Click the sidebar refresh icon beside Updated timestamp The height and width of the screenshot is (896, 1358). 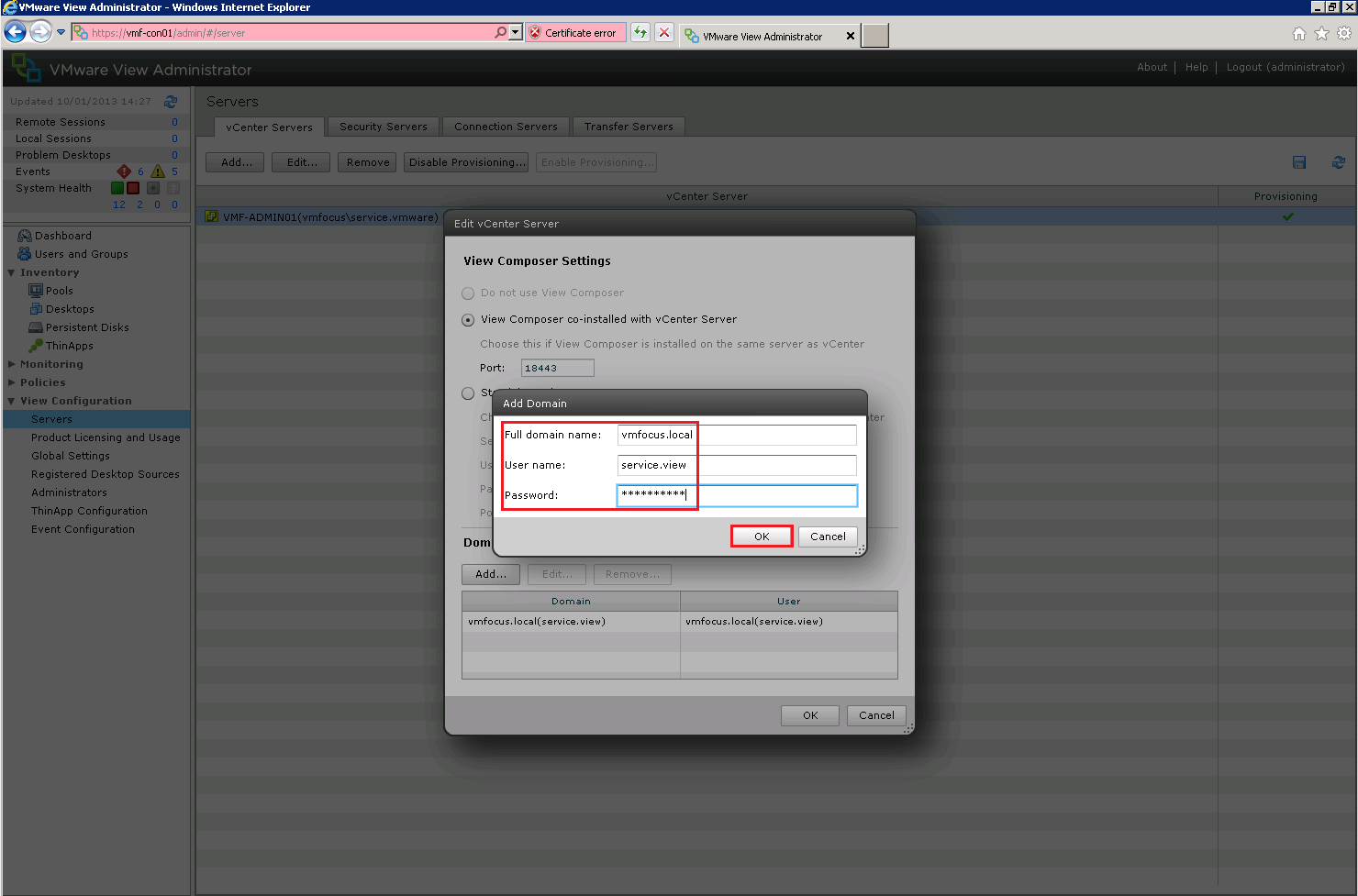pos(171,102)
